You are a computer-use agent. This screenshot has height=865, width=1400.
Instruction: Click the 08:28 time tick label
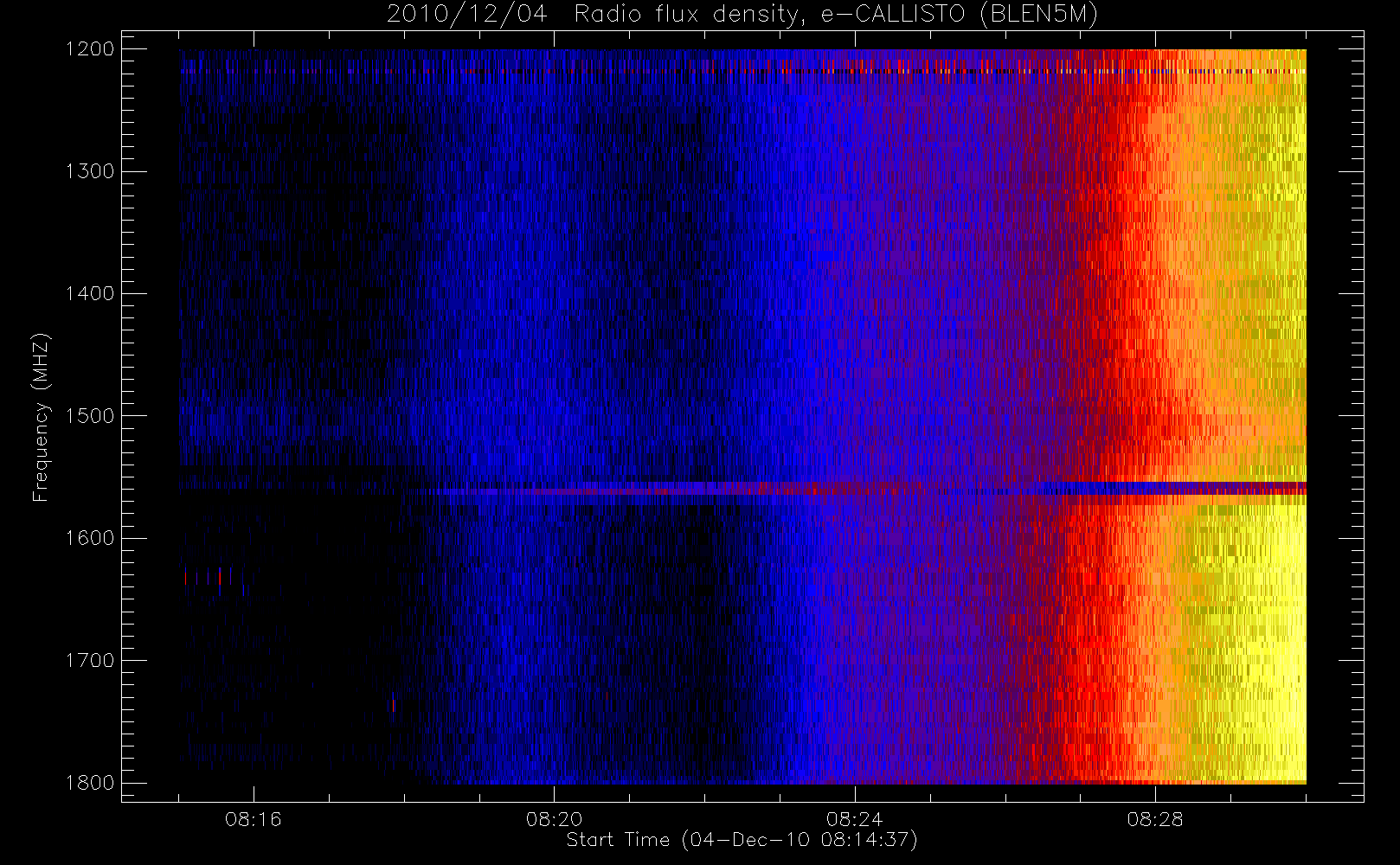(x=1155, y=819)
